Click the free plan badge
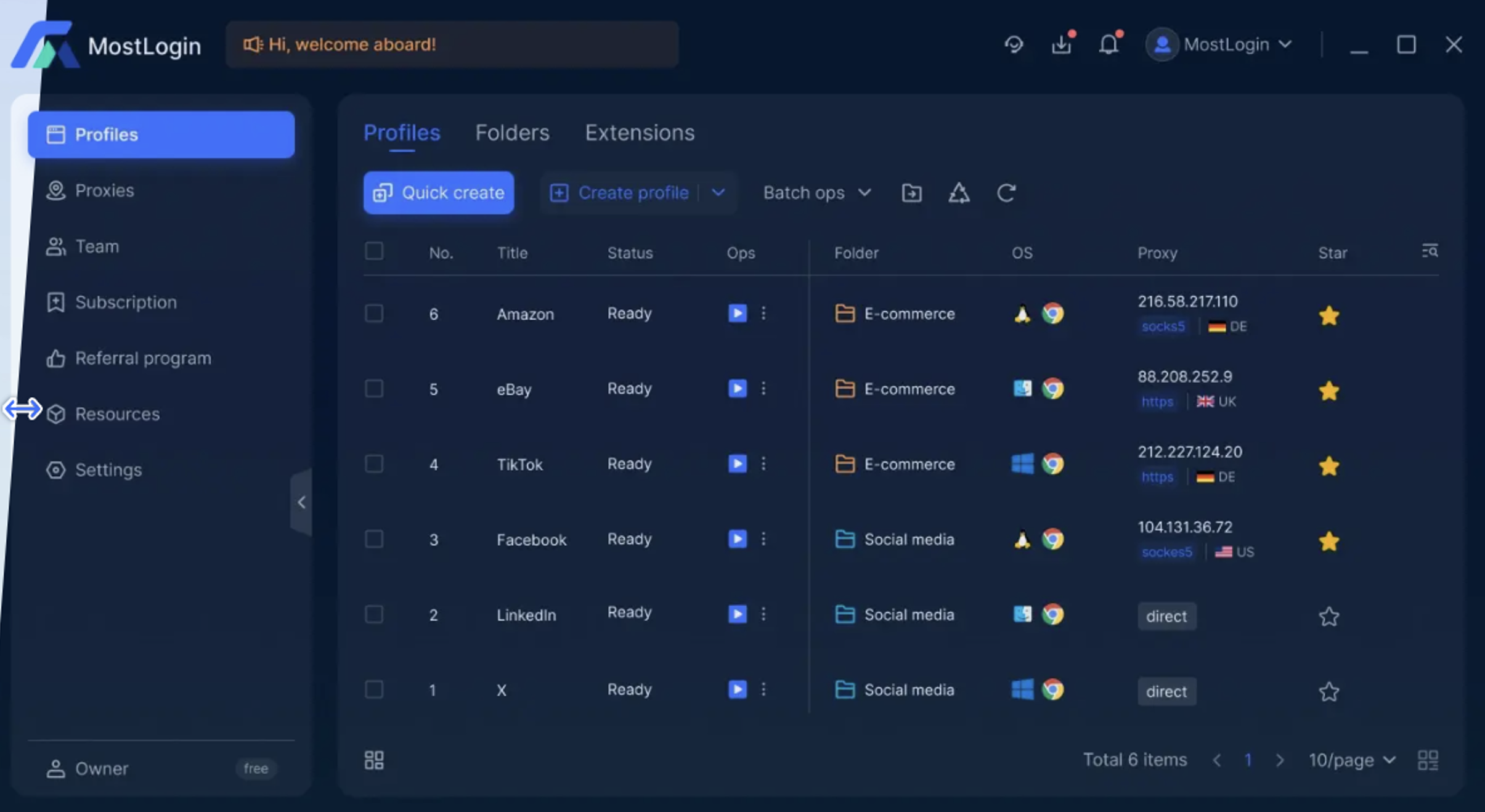The image size is (1485, 812). click(256, 768)
